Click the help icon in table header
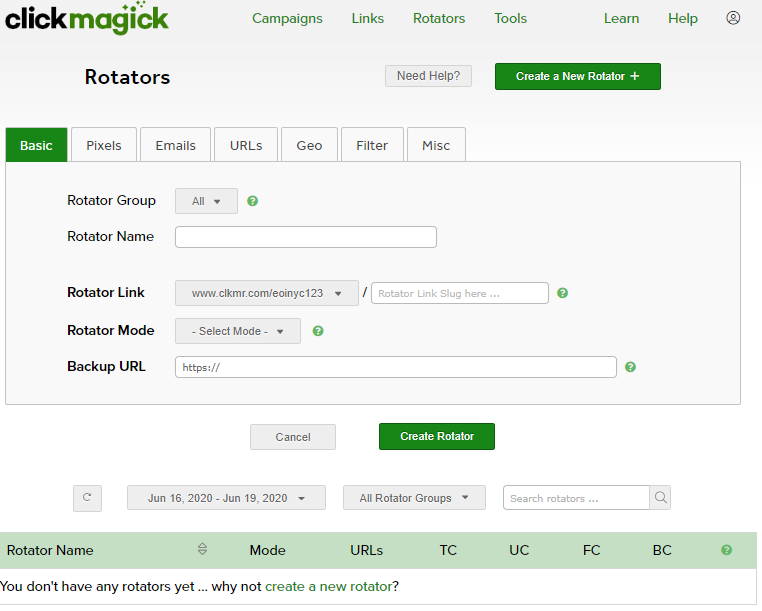The image size is (762, 611). (x=726, y=550)
